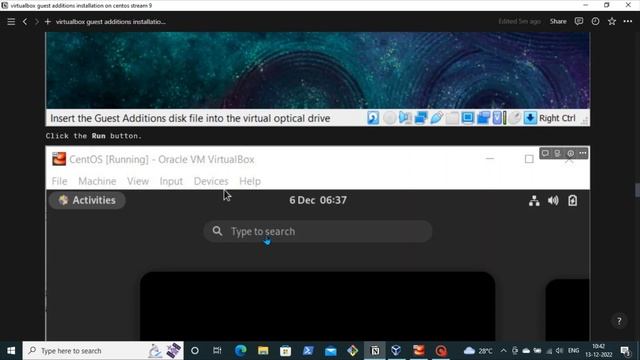The height and width of the screenshot is (360, 640).
Task: Click the 'Type here to search' taskbar box
Action: click(x=103, y=351)
